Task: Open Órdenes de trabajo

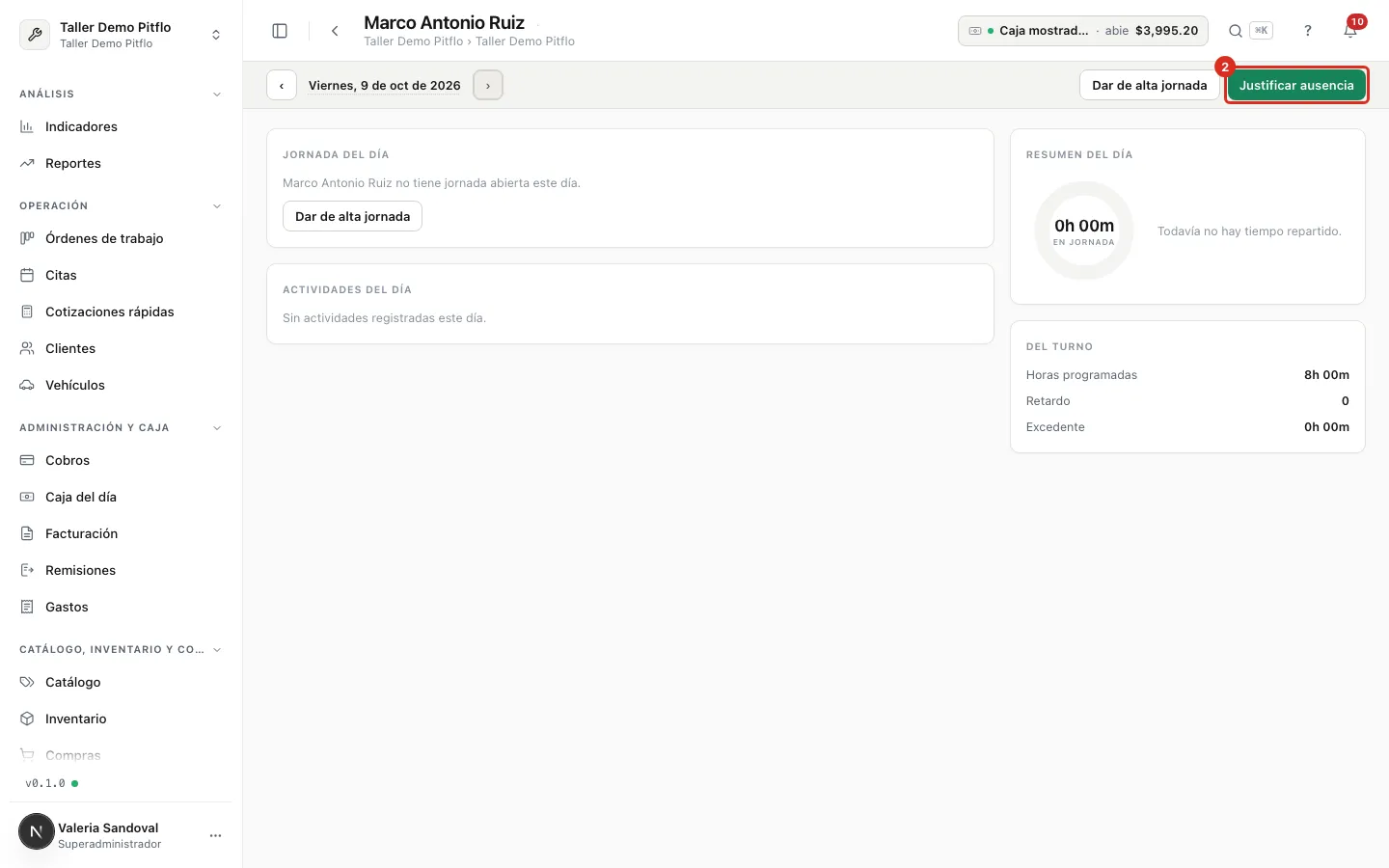Action: 121,238
